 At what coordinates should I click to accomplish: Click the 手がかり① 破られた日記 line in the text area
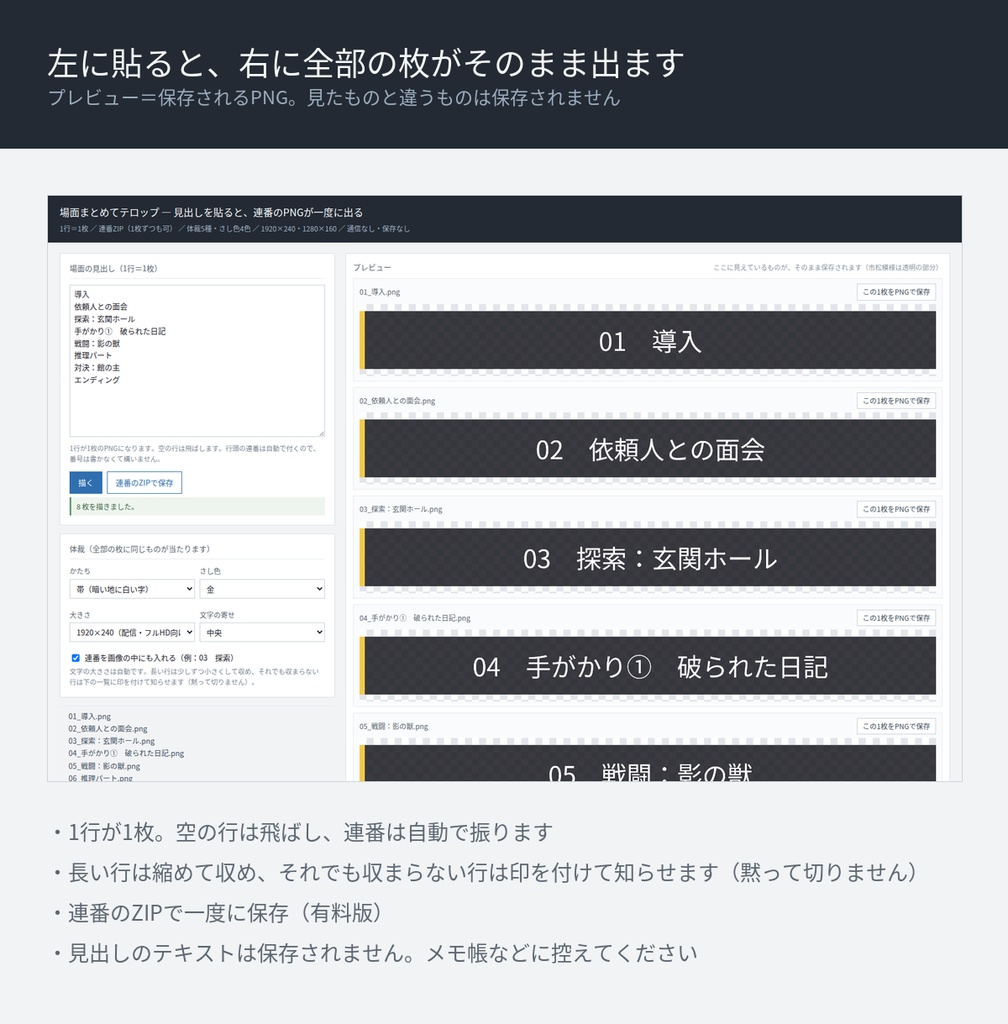coord(119,331)
